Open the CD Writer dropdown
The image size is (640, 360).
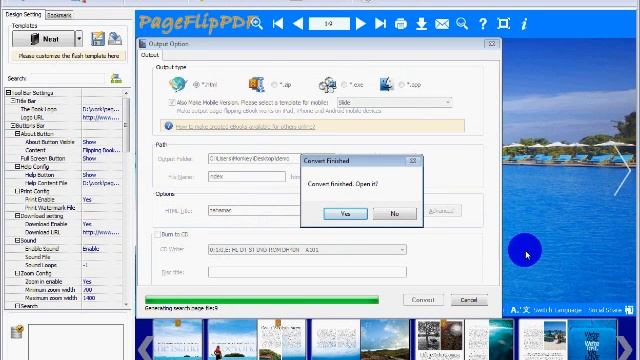tap(307, 249)
